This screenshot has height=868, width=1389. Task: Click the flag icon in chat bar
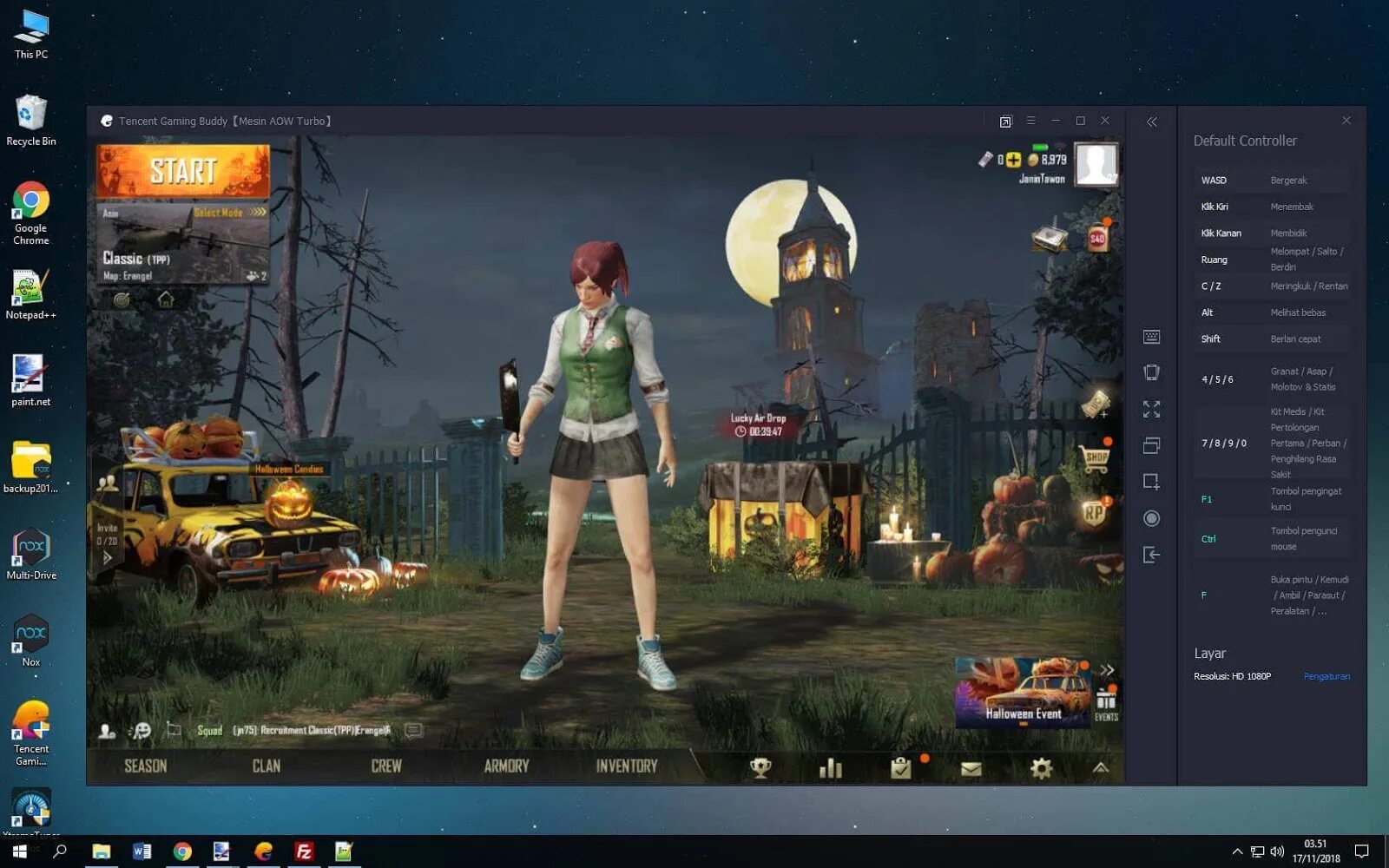(174, 730)
